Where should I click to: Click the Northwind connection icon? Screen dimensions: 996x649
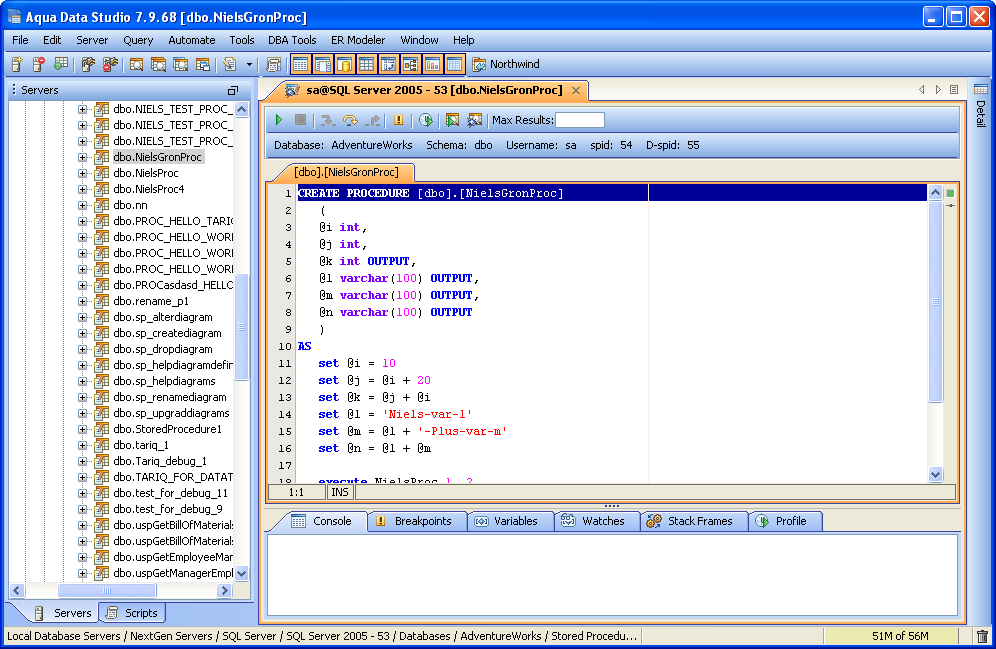478,64
